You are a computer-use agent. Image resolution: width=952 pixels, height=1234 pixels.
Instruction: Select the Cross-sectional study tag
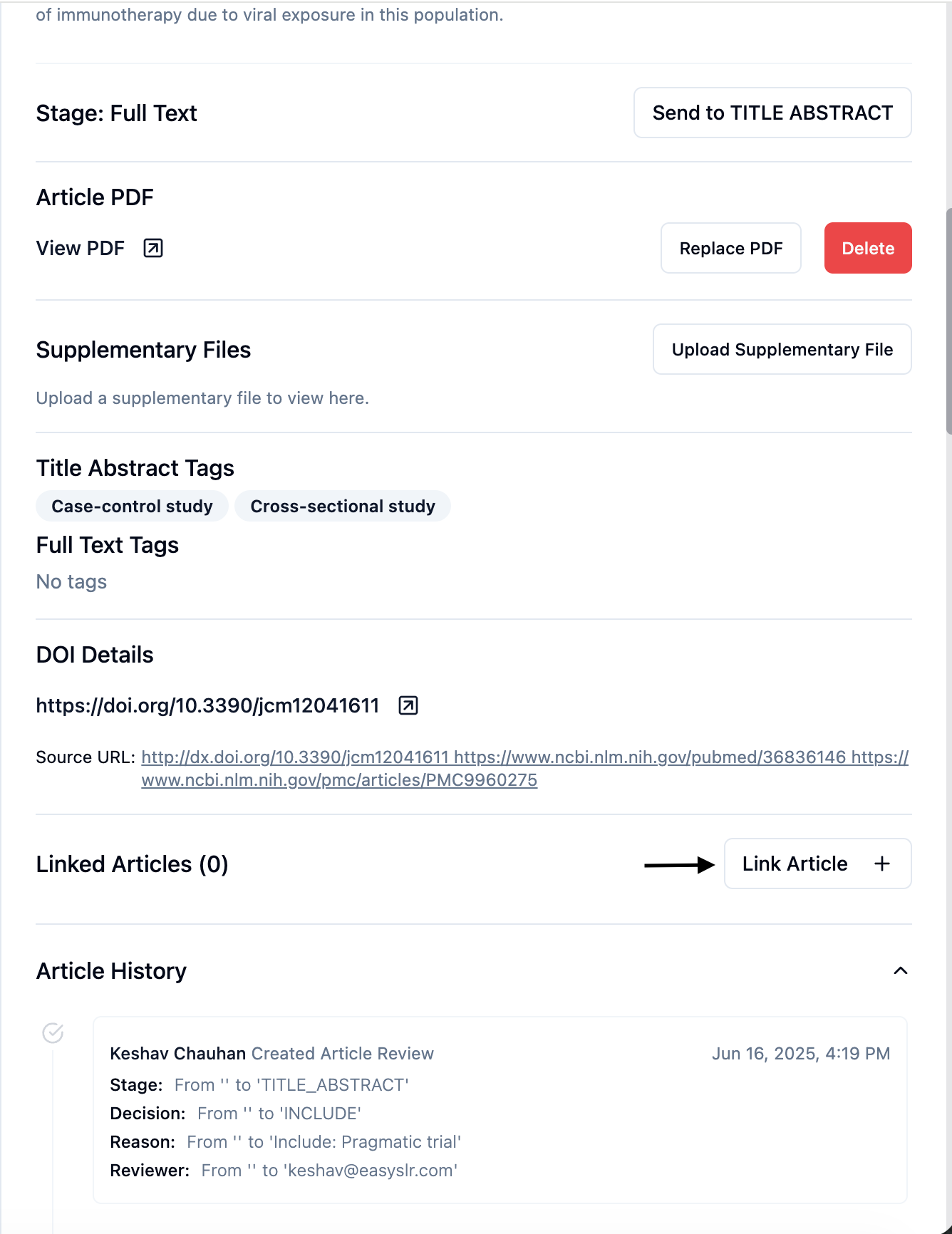point(343,506)
